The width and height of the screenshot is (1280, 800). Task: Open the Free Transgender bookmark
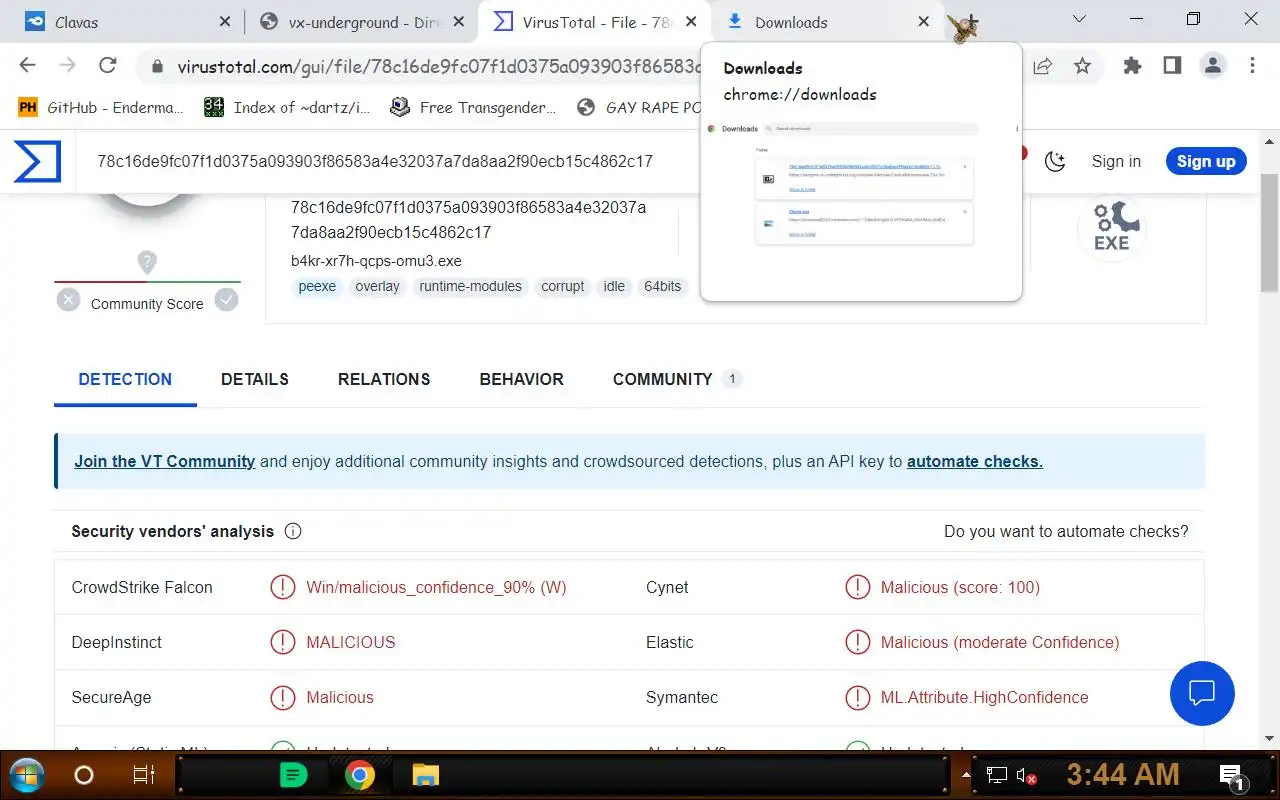[473, 107]
